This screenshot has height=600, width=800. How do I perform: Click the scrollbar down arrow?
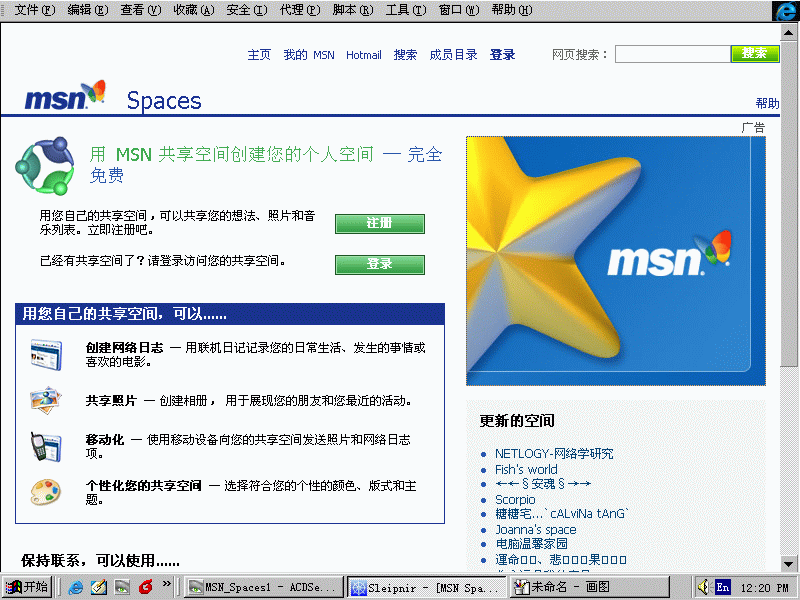788,564
